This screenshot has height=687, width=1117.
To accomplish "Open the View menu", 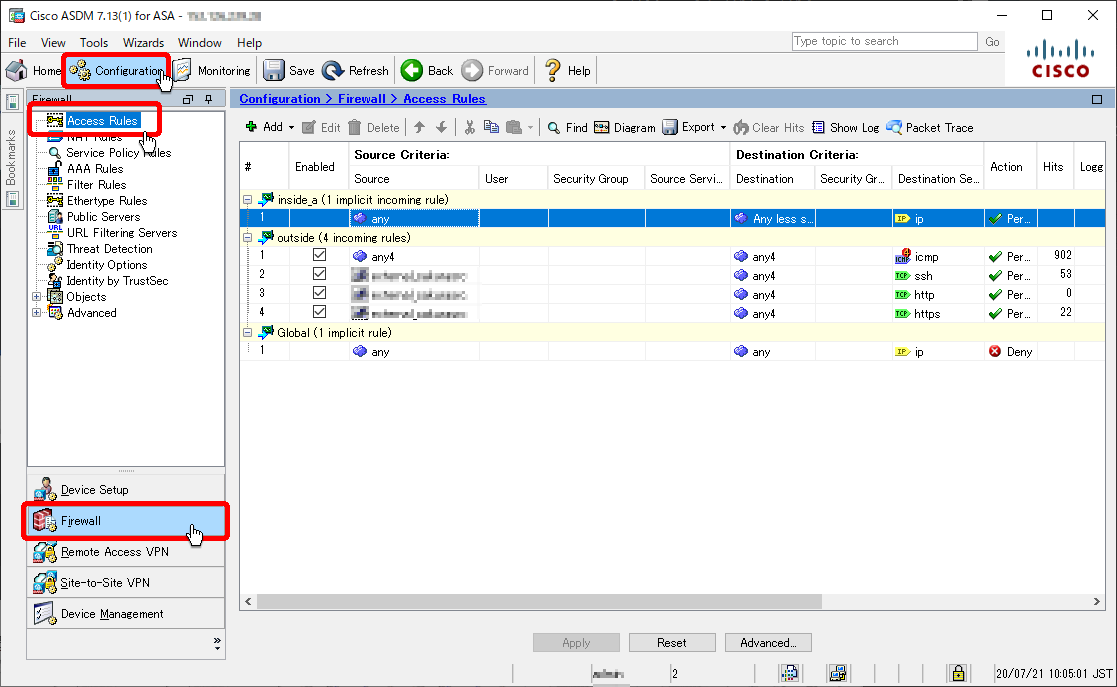I will (x=53, y=43).
